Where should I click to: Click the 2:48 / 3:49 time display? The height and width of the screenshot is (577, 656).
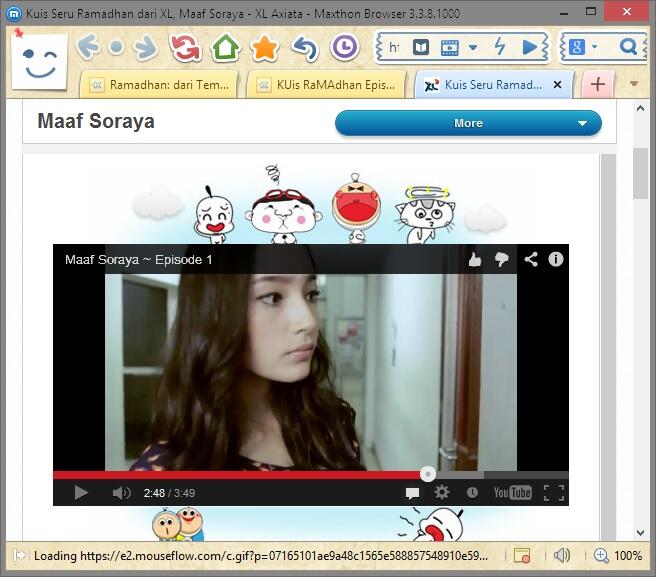(x=169, y=493)
